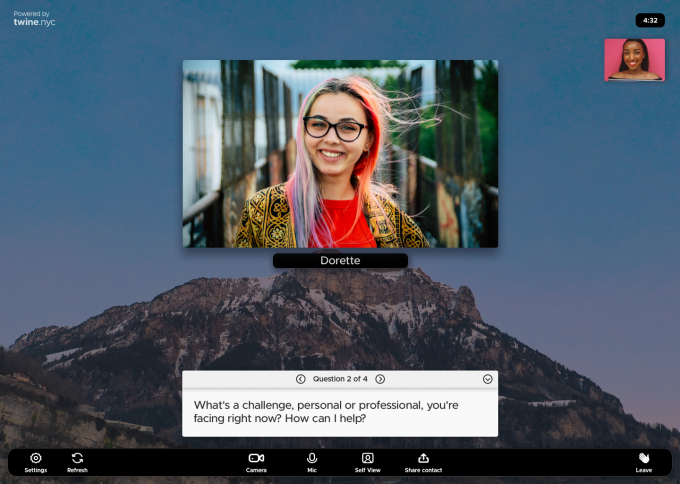
Task: Click the Question 2 of 4 label
Action: [x=340, y=379]
